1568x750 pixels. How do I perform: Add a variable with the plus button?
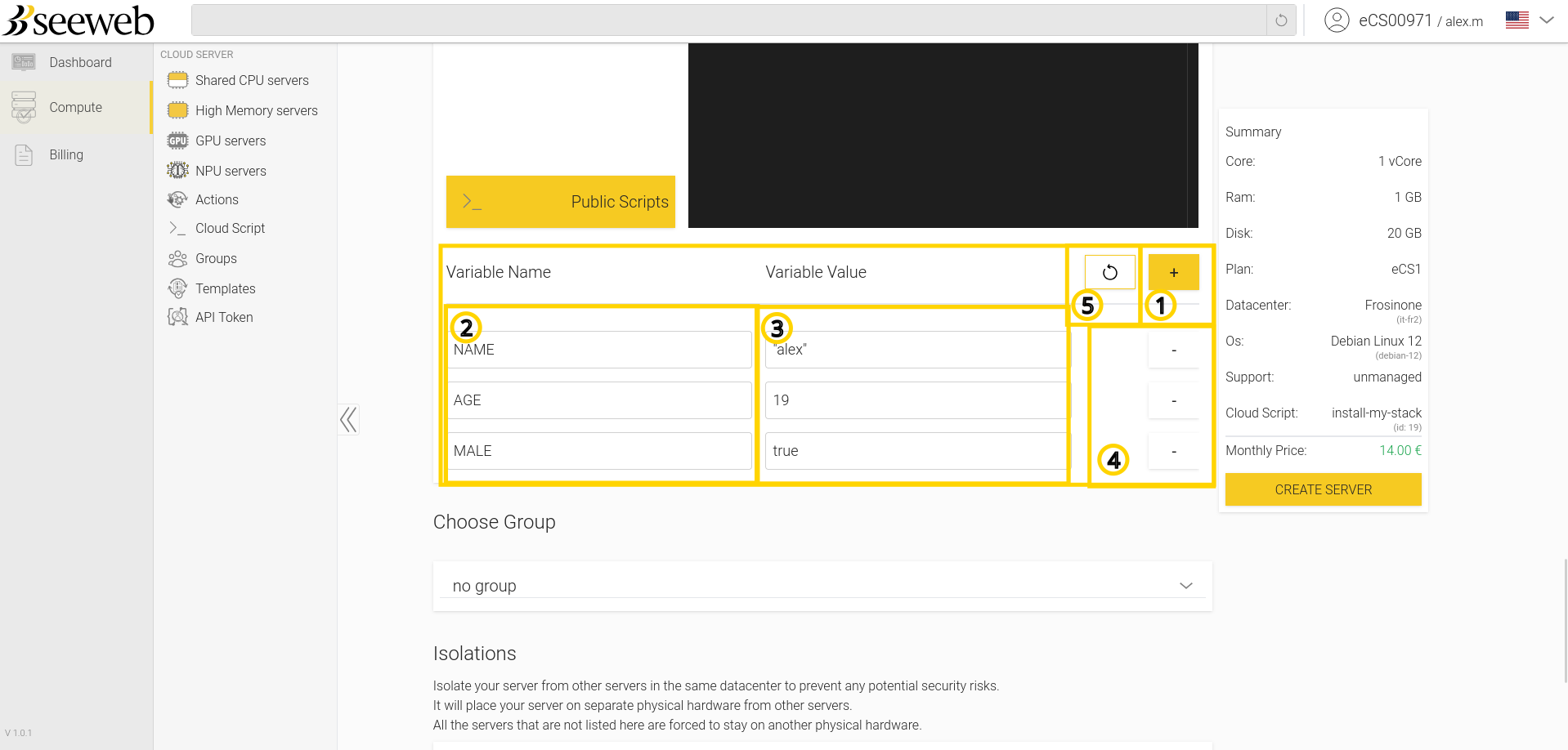1174,272
